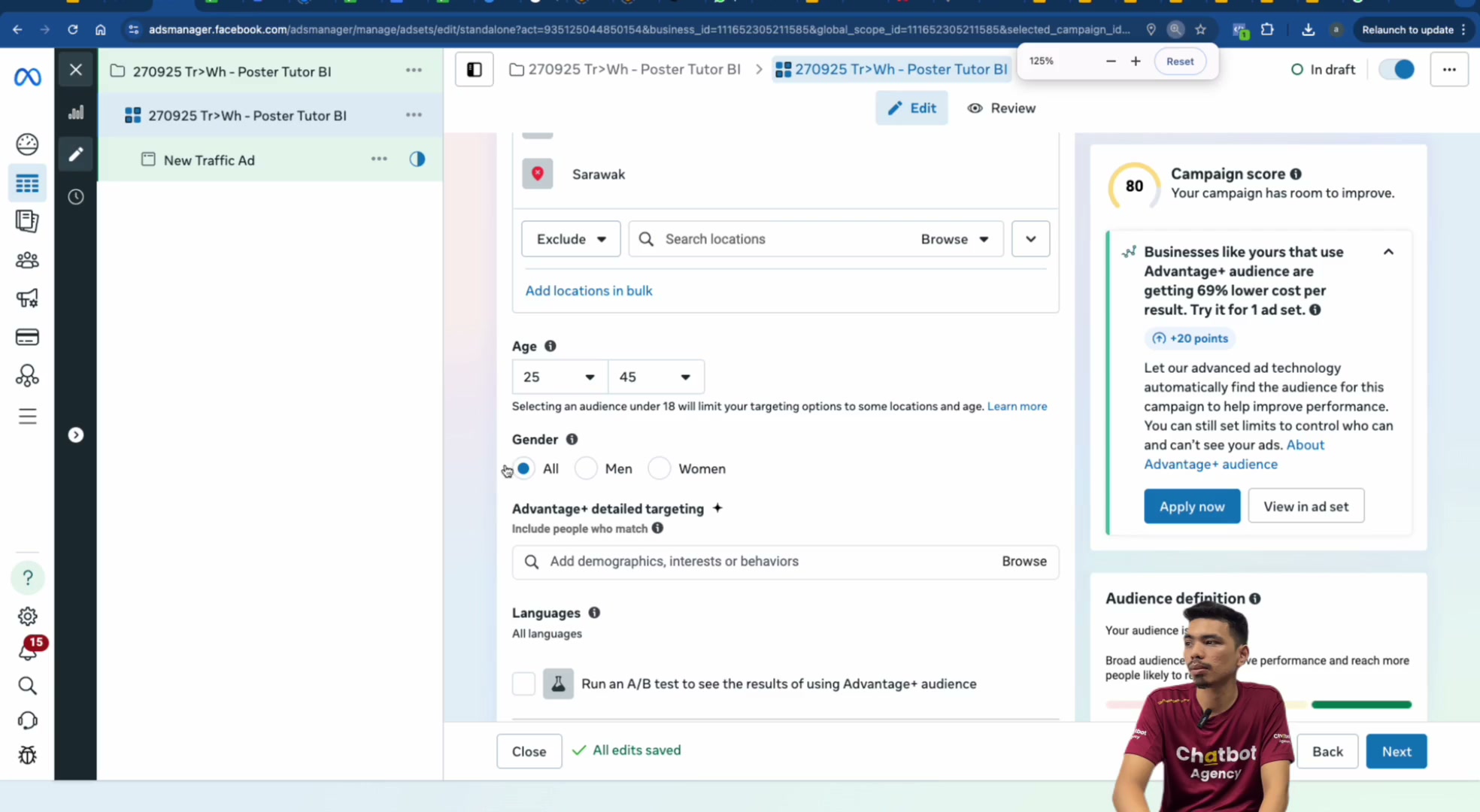
Task: Open performance chart icon in dark panel
Action: (76, 113)
